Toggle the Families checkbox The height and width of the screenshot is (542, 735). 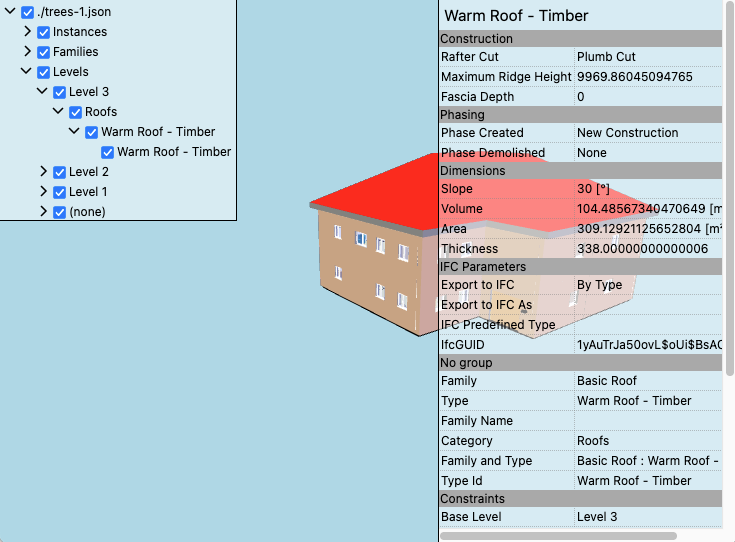tap(44, 52)
